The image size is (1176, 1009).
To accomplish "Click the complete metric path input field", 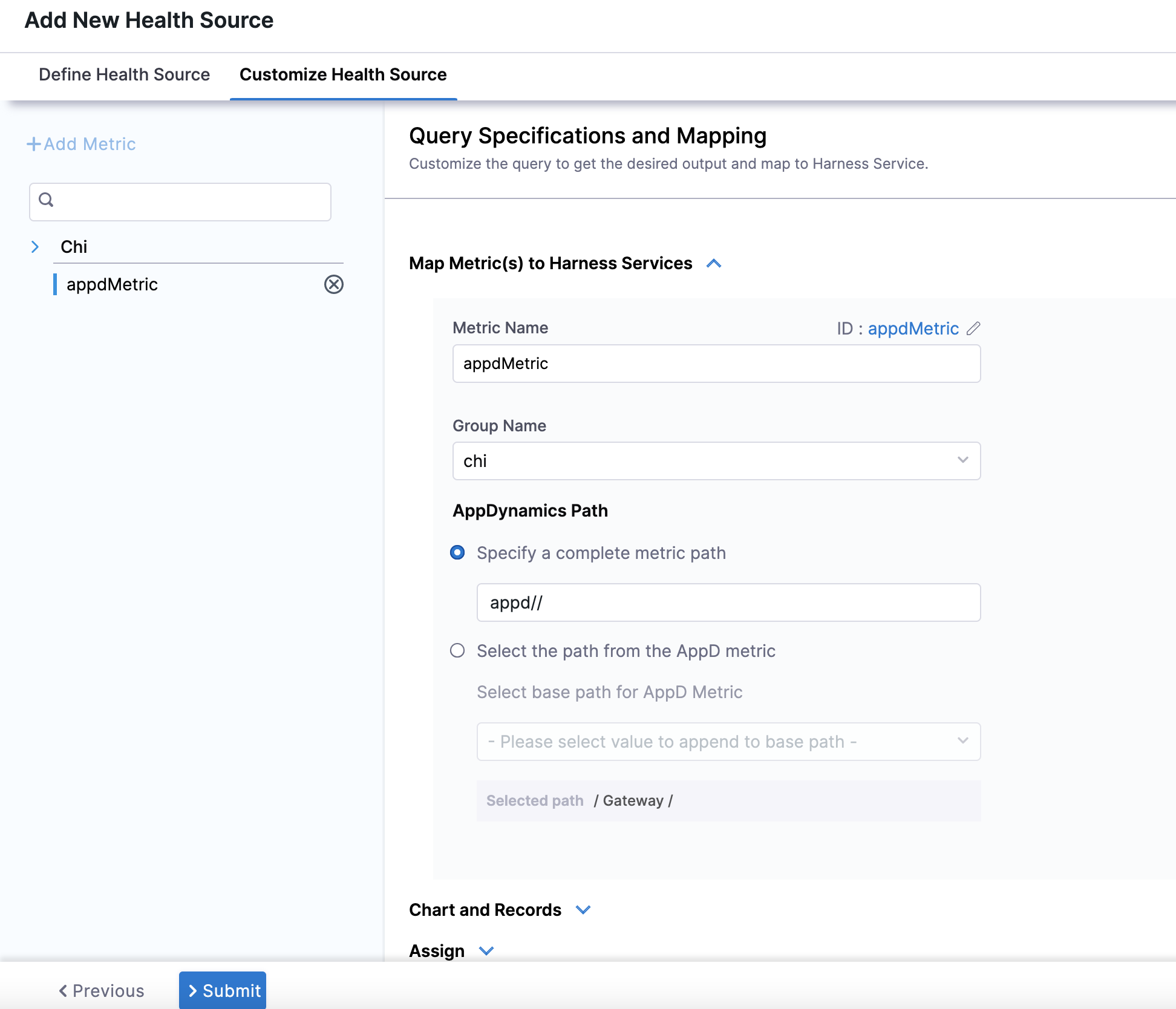I will tap(728, 602).
